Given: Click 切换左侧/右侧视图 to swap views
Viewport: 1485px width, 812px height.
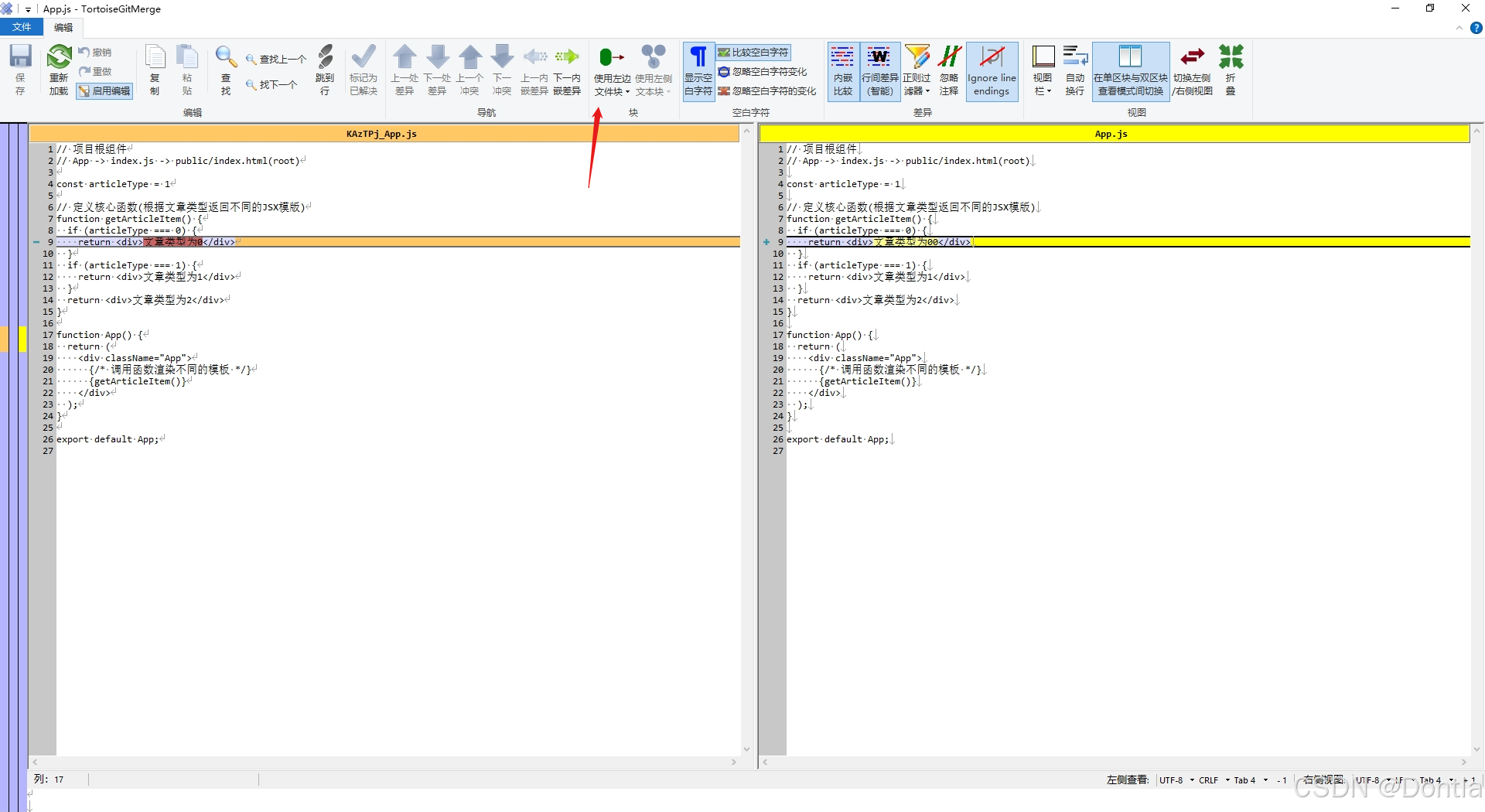Looking at the screenshot, I should point(1193,70).
